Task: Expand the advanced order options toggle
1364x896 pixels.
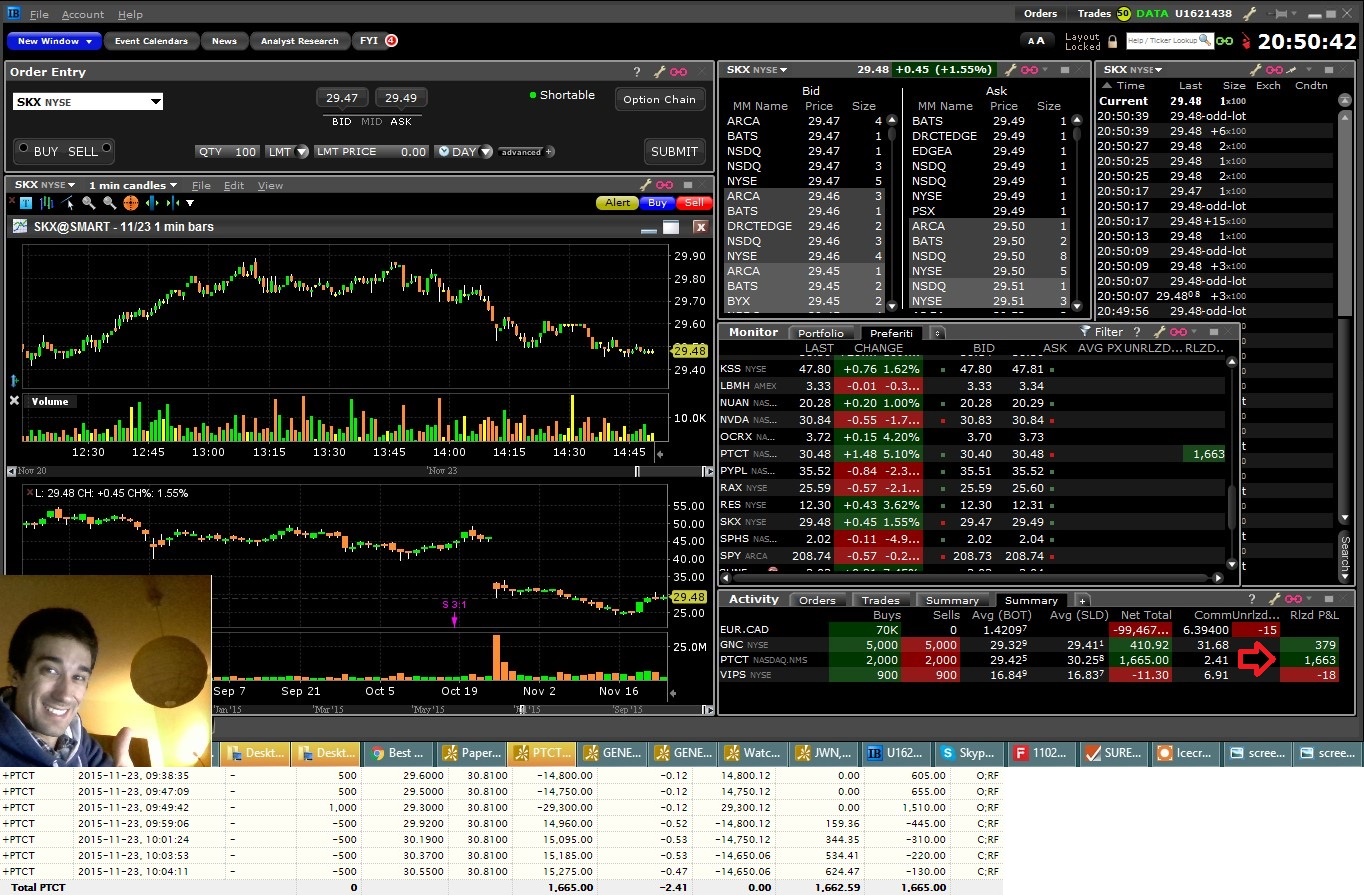Action: tap(526, 152)
